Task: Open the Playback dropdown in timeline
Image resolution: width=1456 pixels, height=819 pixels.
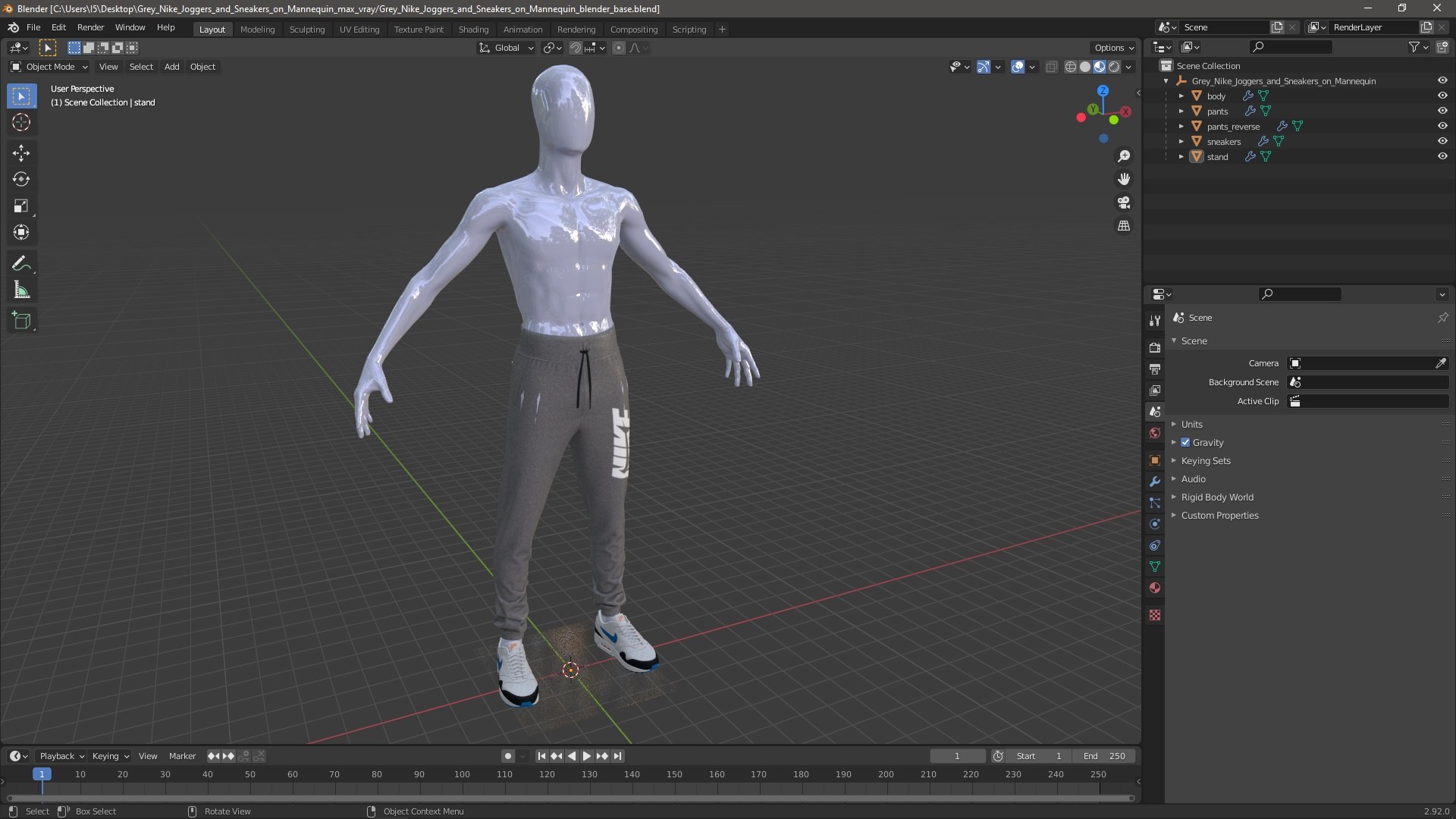Action: [x=61, y=757]
